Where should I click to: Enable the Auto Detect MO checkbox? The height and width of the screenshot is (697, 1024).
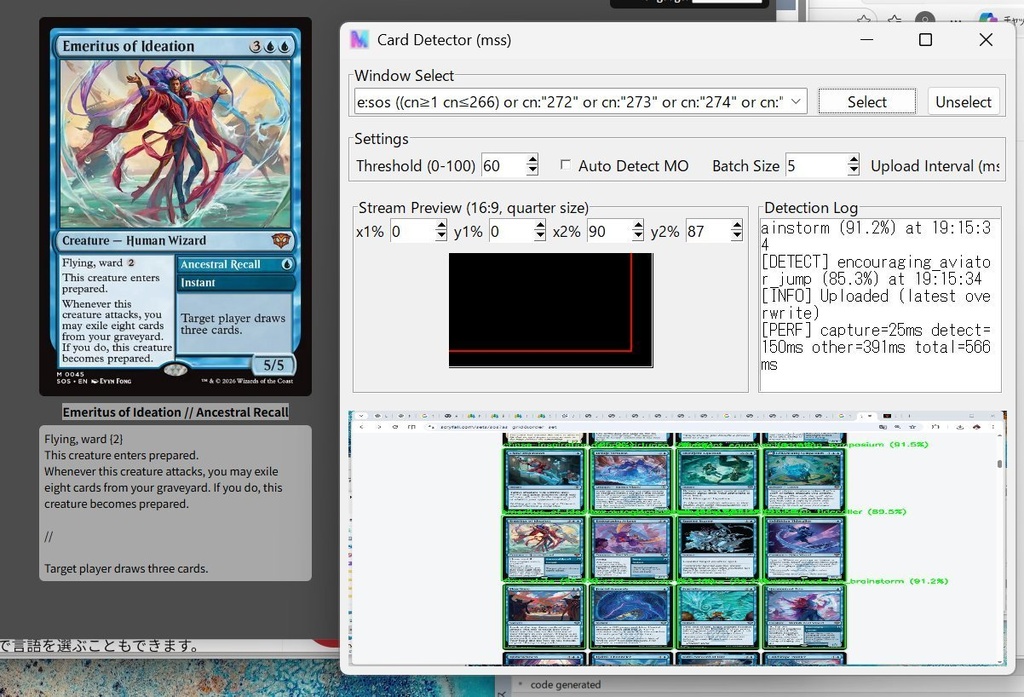click(x=566, y=165)
